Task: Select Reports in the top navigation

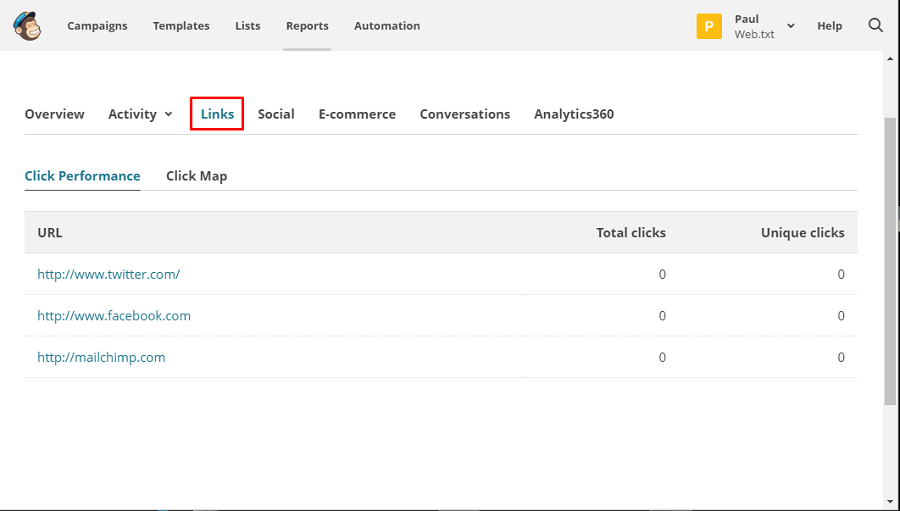Action: pyautogui.click(x=307, y=26)
